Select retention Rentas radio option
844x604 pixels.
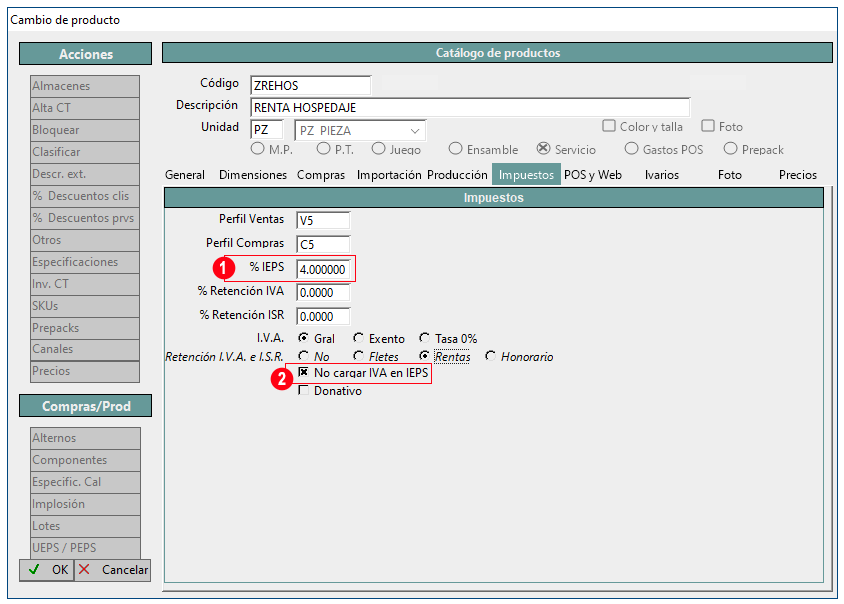pyautogui.click(x=425, y=356)
